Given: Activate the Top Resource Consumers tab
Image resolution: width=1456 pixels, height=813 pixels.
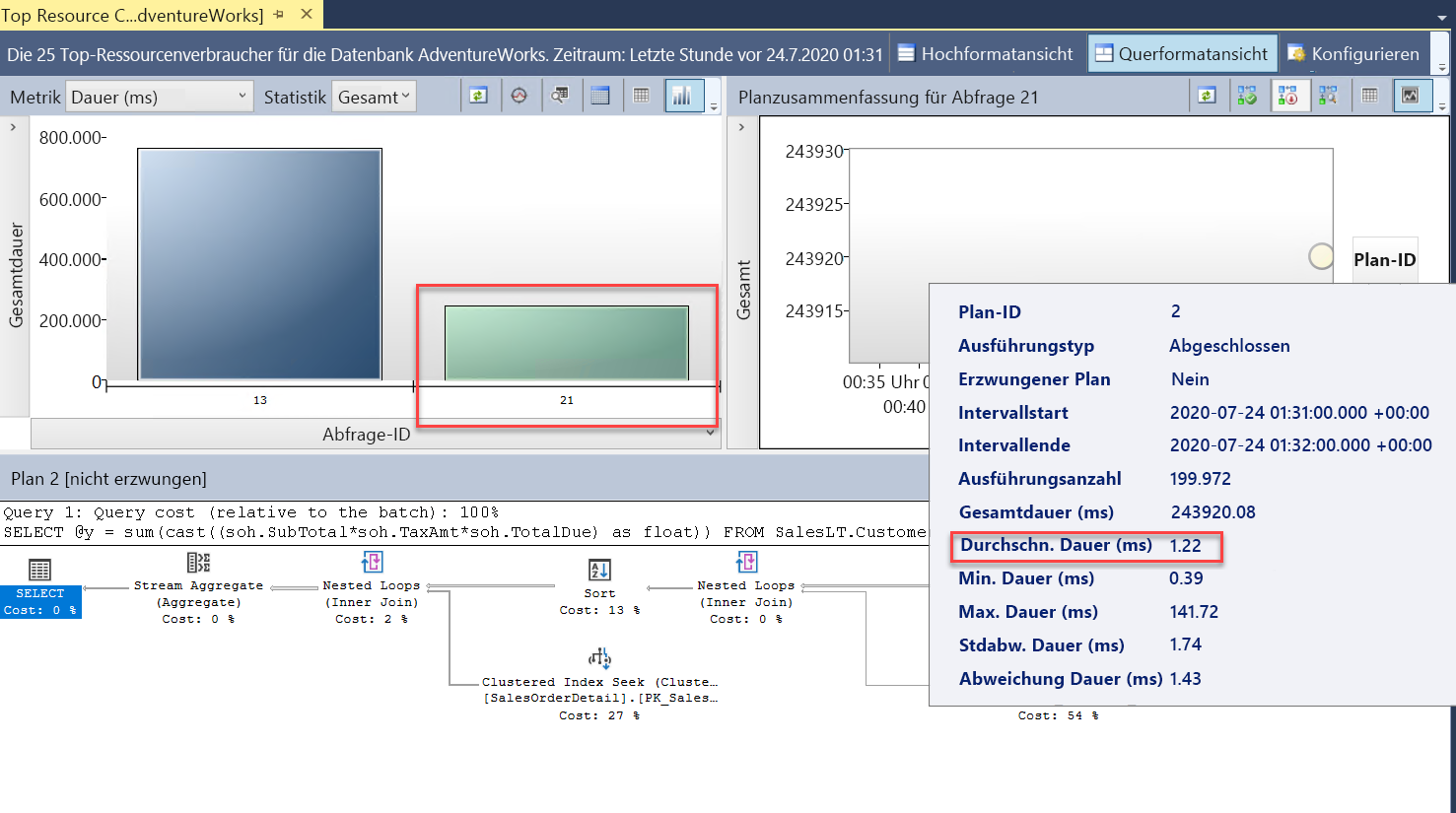Looking at the screenshot, I should pyautogui.click(x=133, y=15).
